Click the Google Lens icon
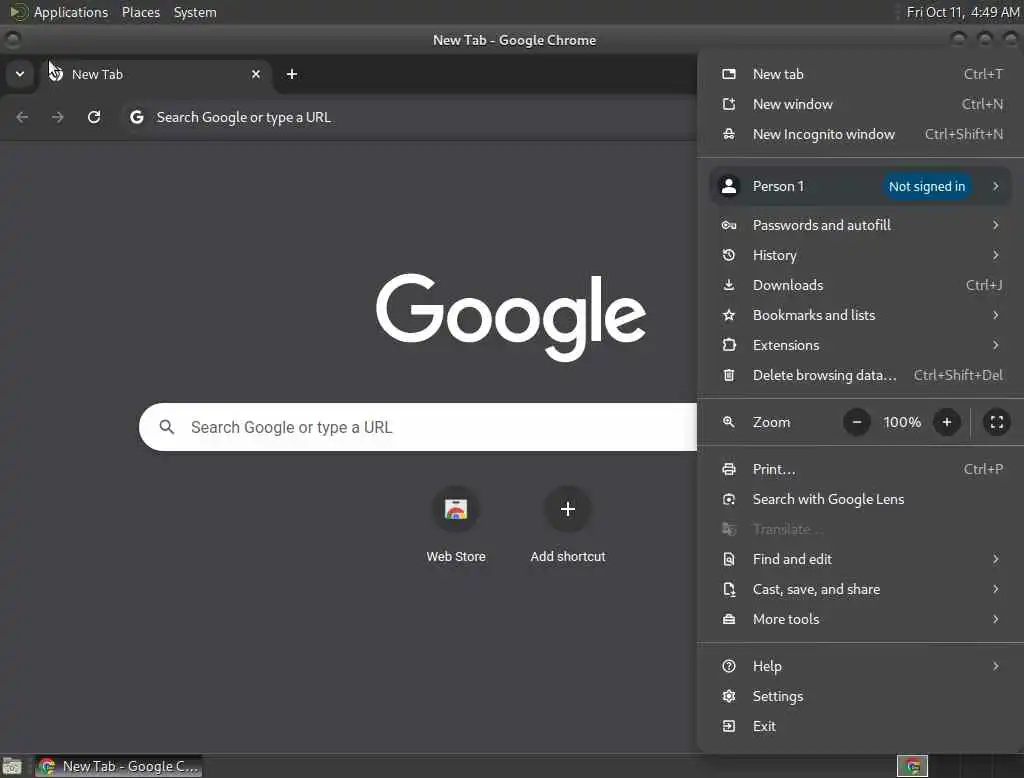Viewport: 1024px width, 778px height. click(x=729, y=499)
